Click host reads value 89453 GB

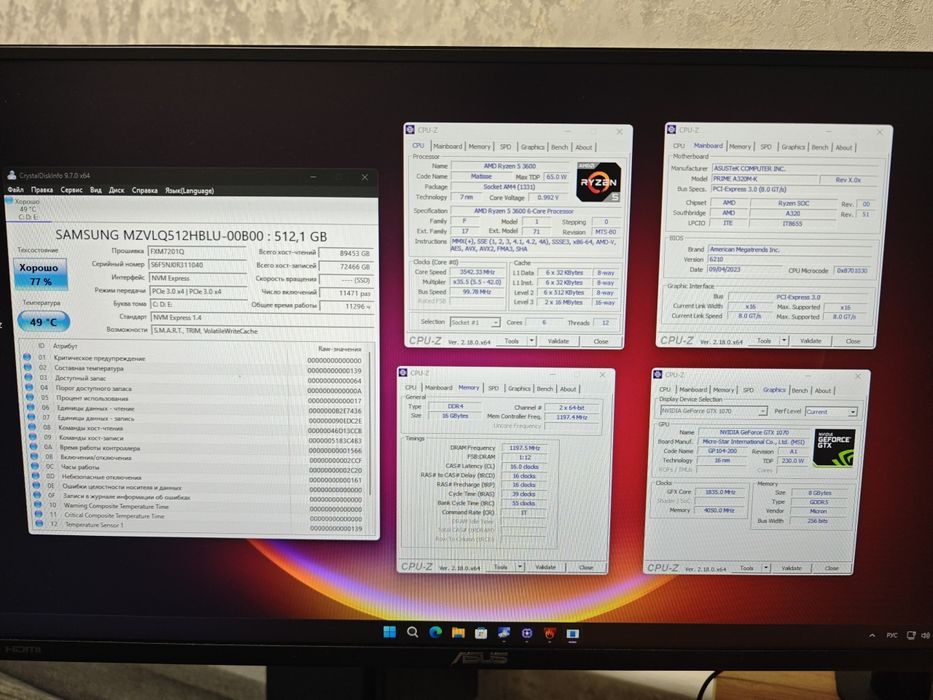coord(346,253)
